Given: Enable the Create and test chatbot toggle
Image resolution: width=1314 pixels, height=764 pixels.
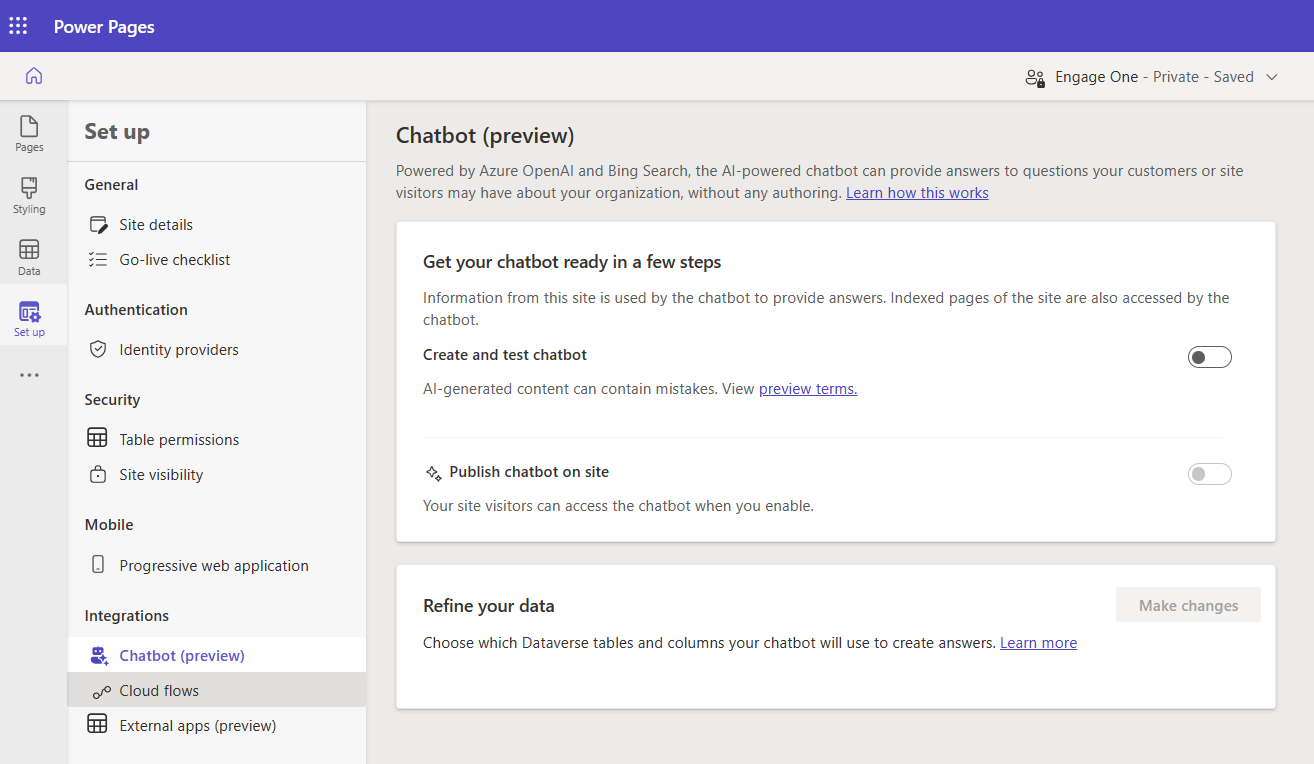Looking at the screenshot, I should 1209,357.
